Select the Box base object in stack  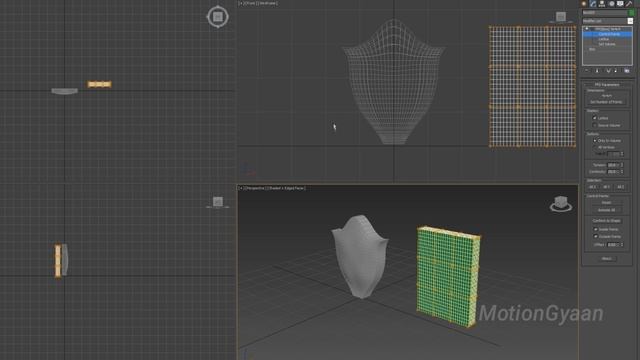pos(592,49)
